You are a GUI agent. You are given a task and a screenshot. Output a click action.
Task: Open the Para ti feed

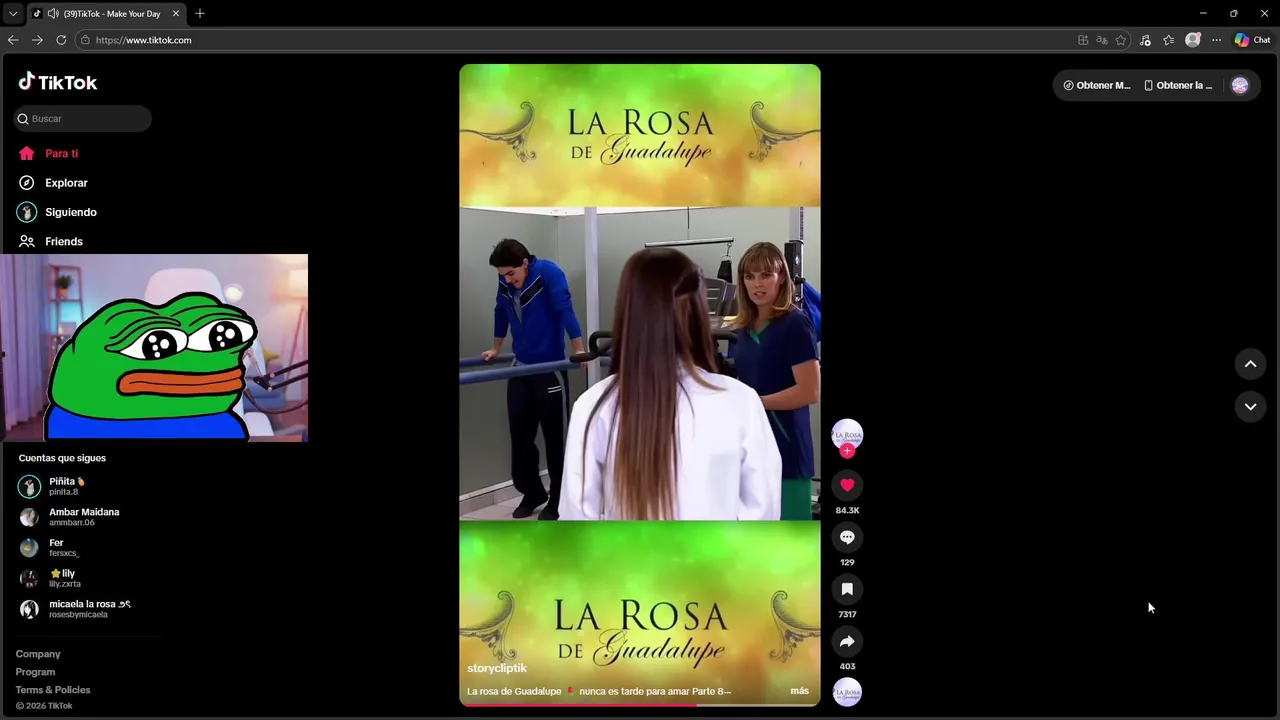point(61,154)
